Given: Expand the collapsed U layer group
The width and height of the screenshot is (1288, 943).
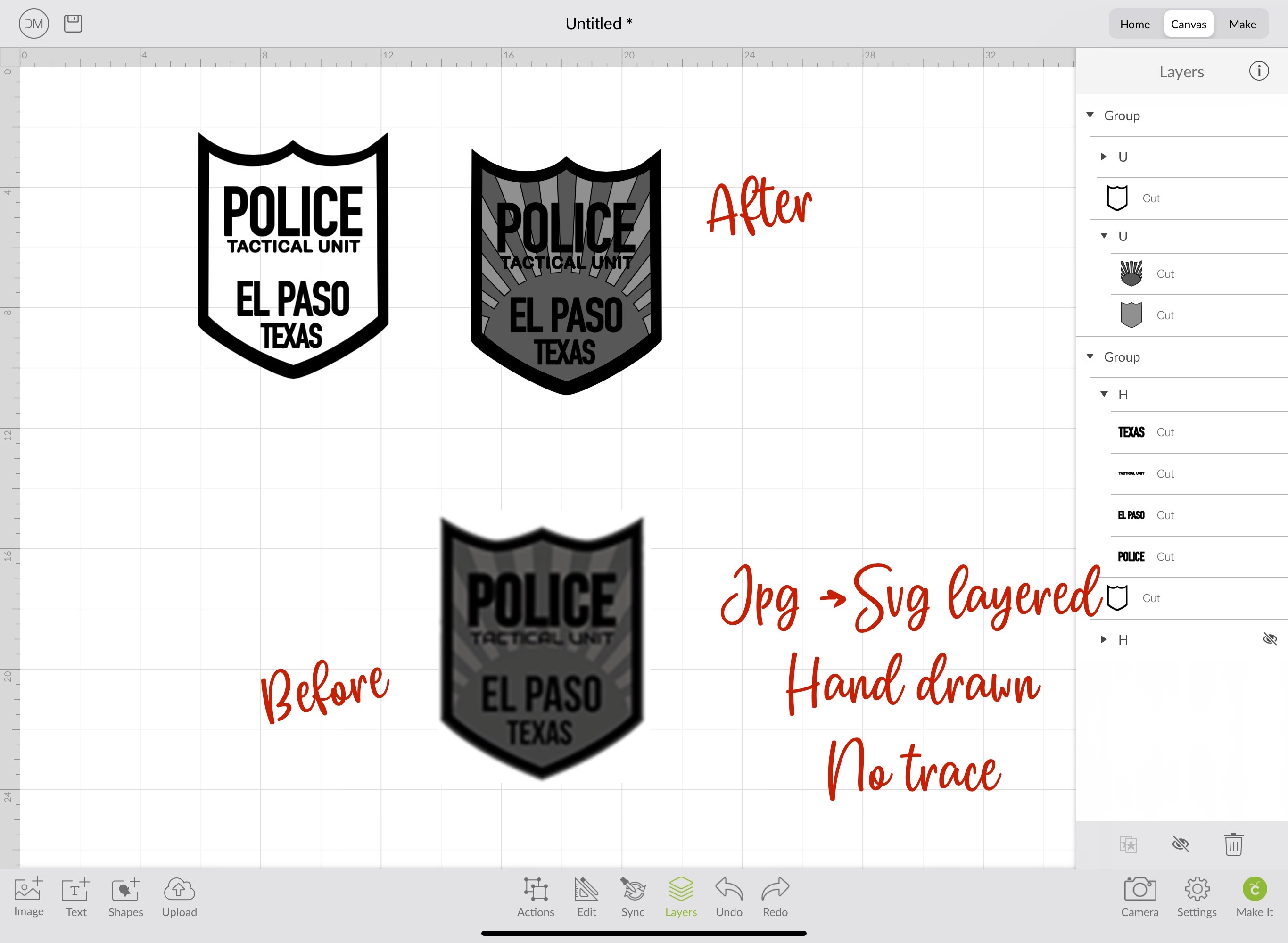Looking at the screenshot, I should click(x=1103, y=157).
